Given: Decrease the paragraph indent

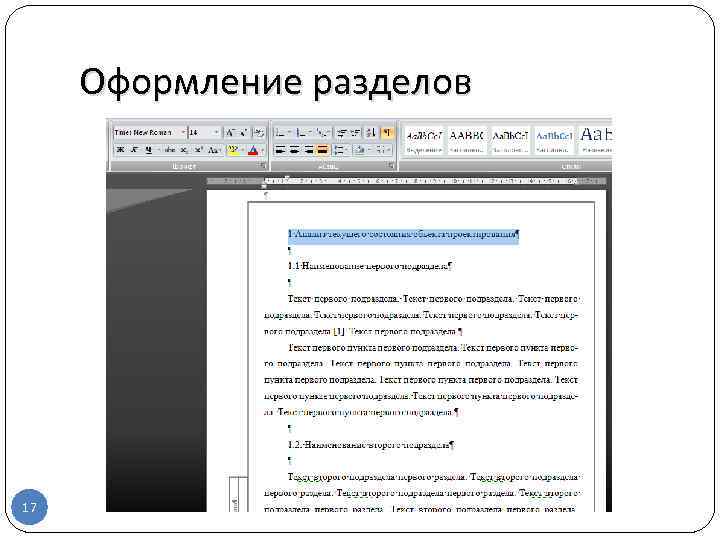Looking at the screenshot, I should point(342,132).
